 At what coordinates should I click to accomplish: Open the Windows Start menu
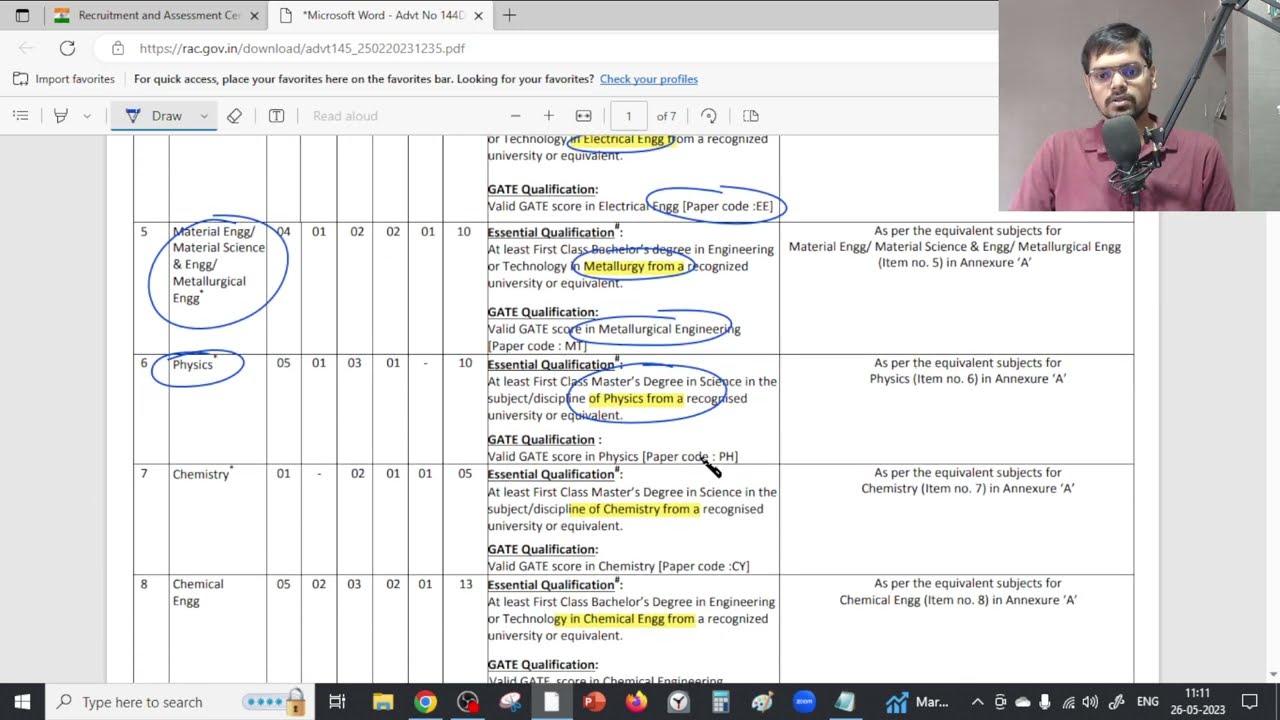pyautogui.click(x=22, y=701)
